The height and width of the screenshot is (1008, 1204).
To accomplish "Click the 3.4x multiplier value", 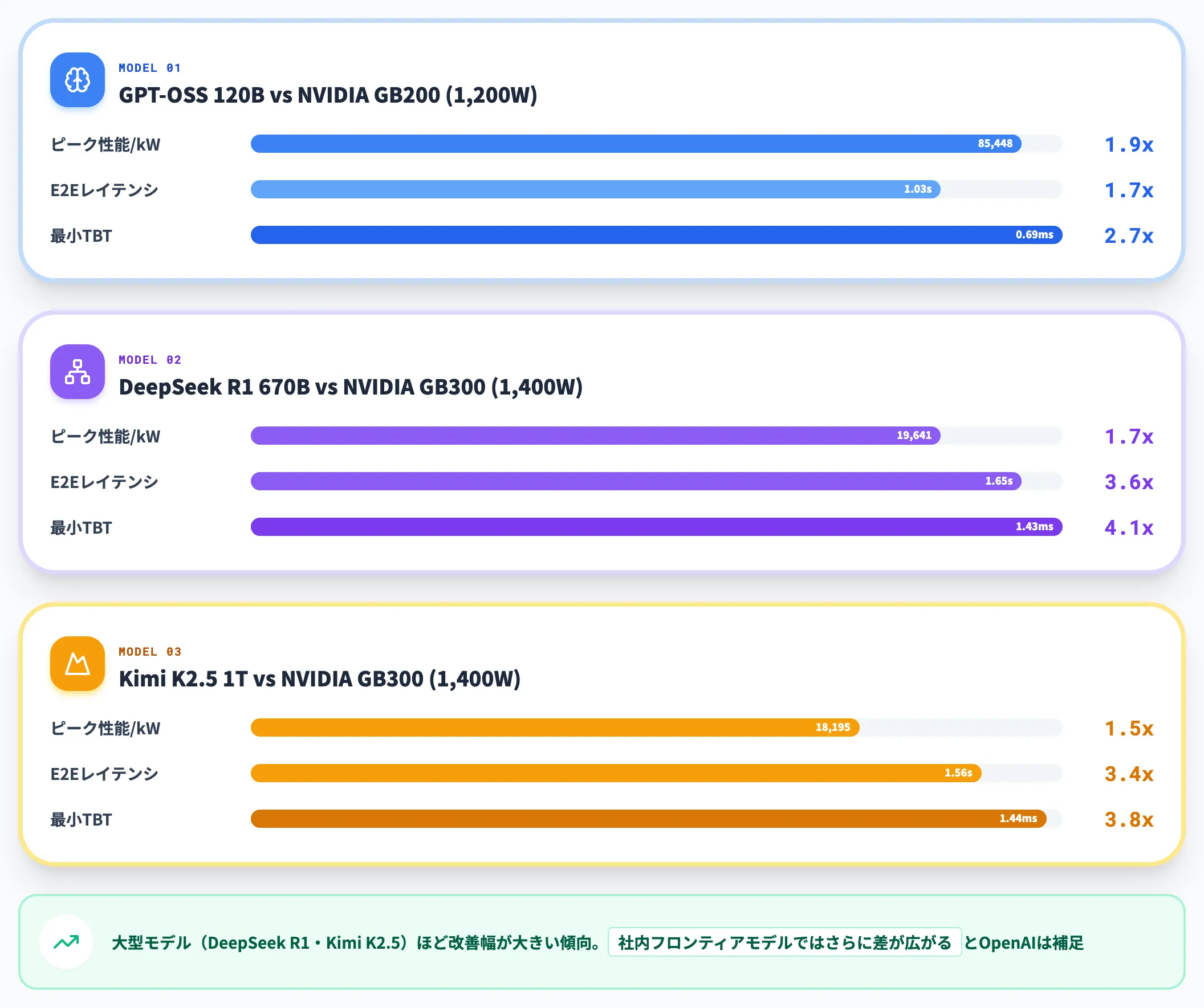I will (1129, 774).
